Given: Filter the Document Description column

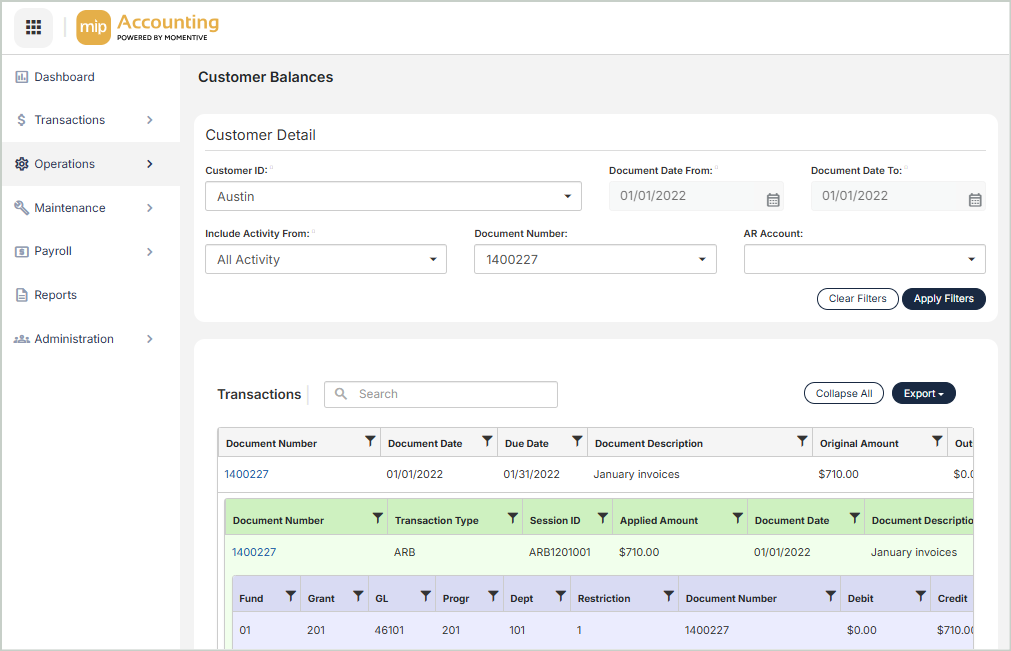Looking at the screenshot, I should [802, 442].
